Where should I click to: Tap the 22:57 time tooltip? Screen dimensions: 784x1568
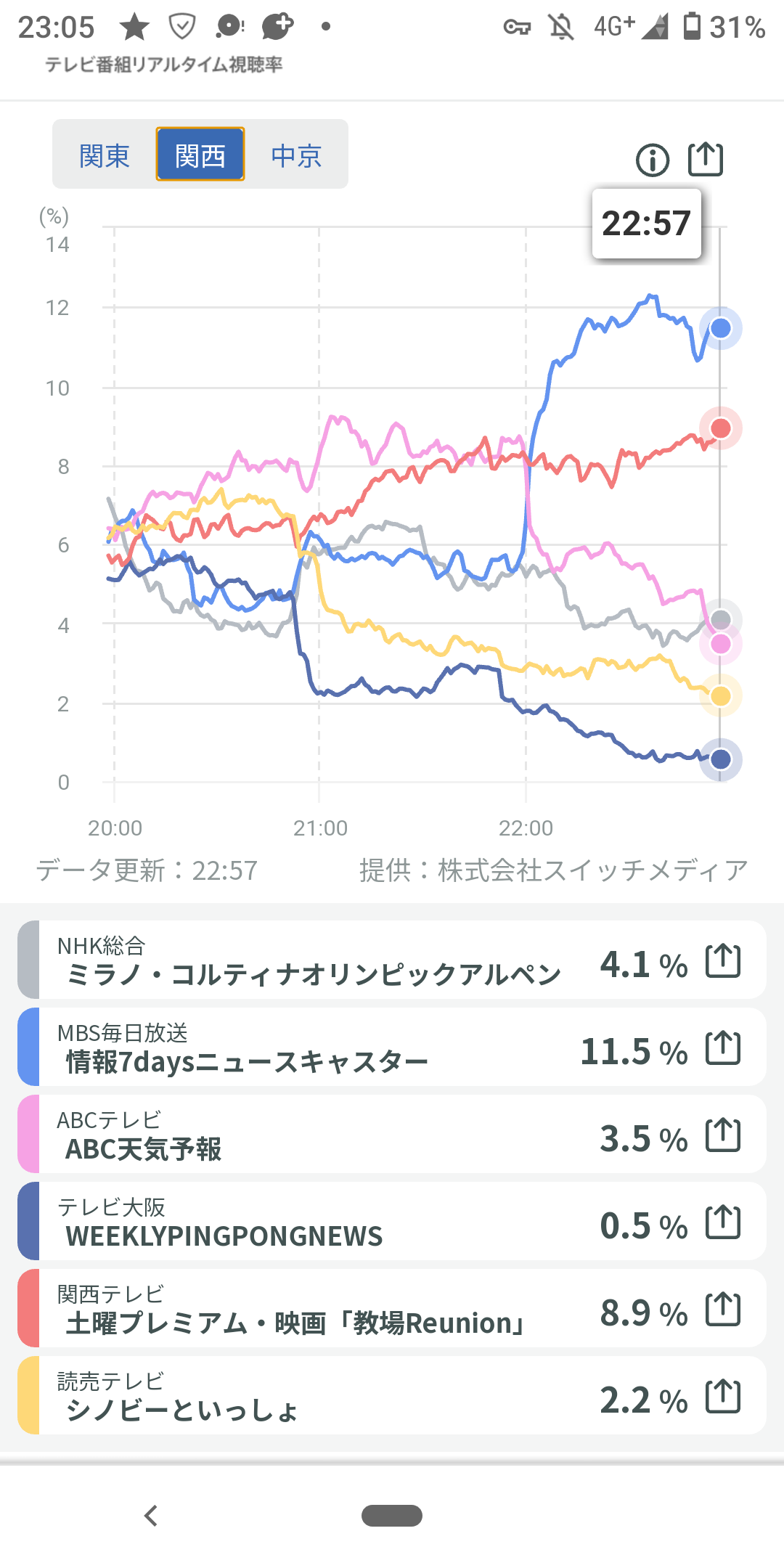[646, 224]
